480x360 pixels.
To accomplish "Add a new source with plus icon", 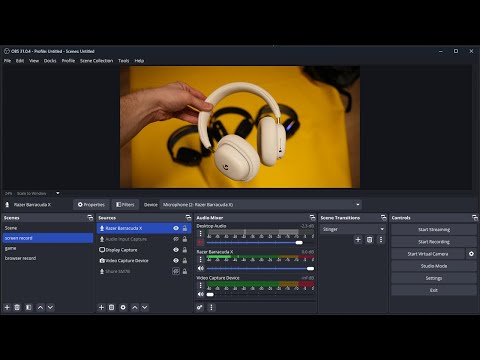I will coord(102,307).
